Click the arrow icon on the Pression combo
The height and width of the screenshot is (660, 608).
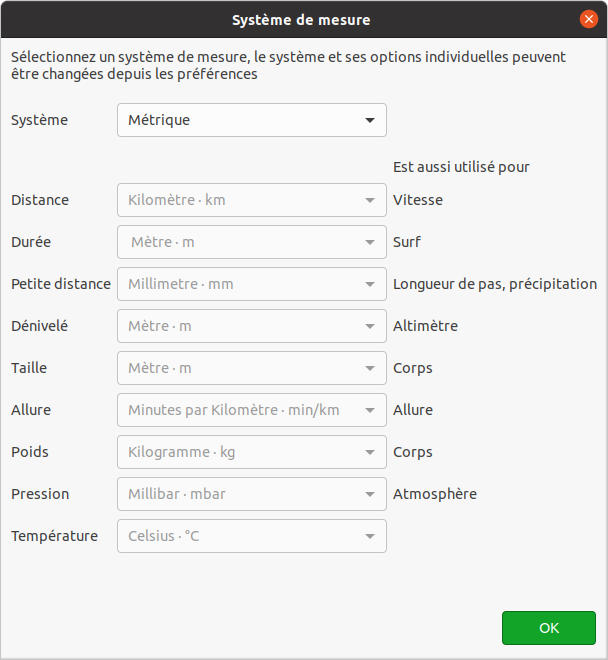coord(370,494)
